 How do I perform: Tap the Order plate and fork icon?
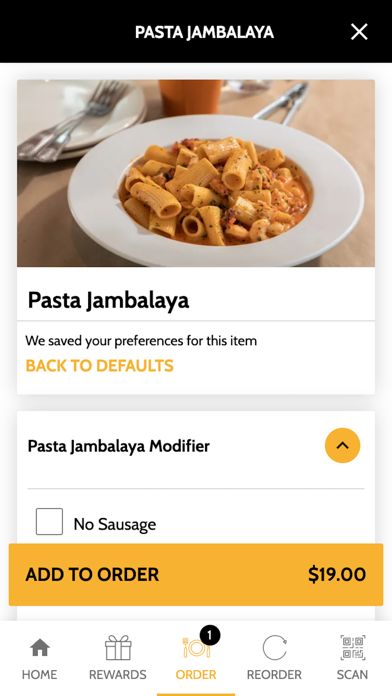[x=196, y=648]
